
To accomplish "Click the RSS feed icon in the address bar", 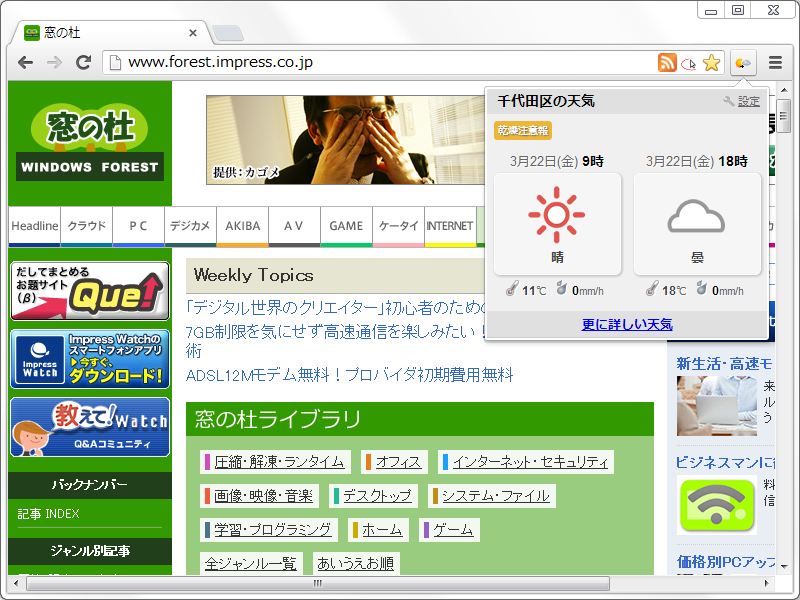I will pos(667,62).
